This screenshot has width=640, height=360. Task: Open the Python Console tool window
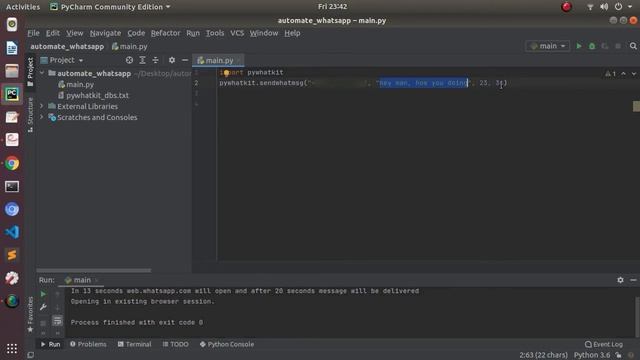point(227,344)
